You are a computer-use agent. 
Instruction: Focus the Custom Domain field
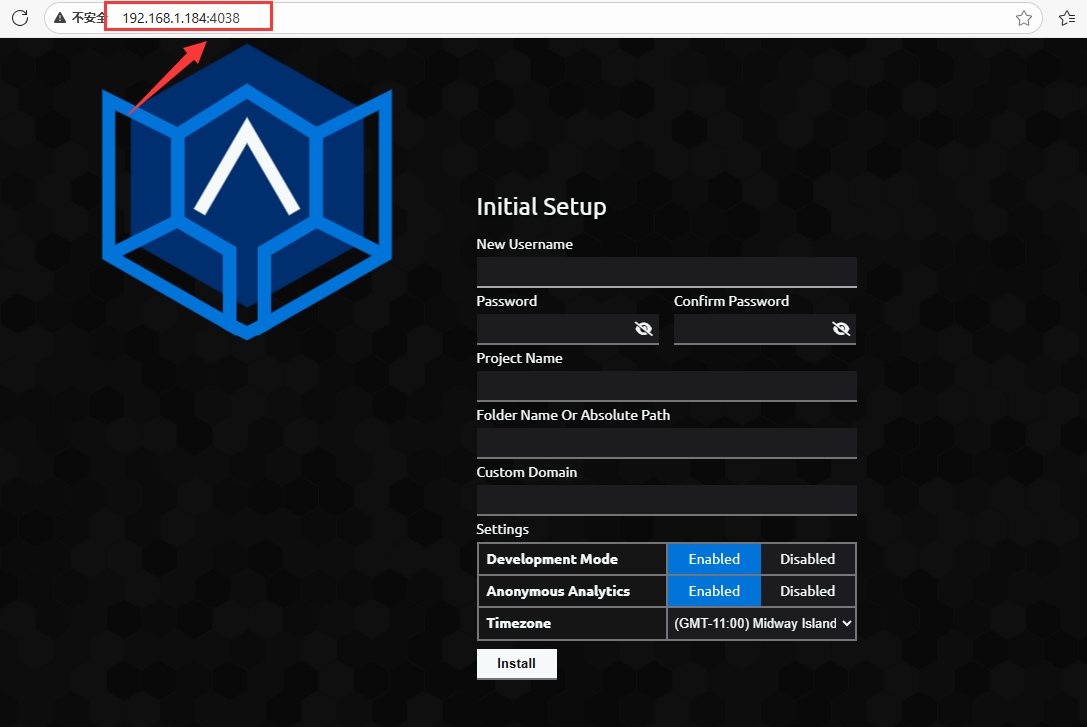(x=666, y=500)
